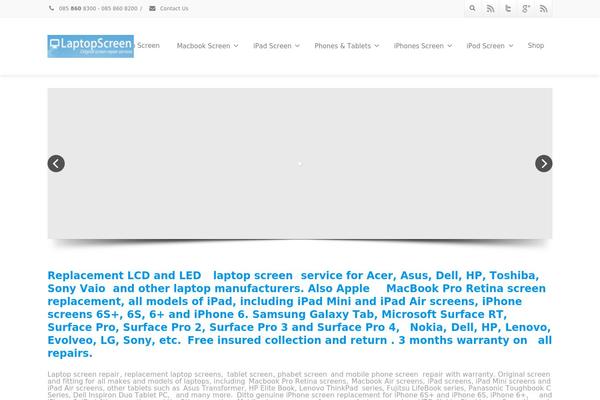Click the LaptopScreen logo
This screenshot has width=600, height=400.
coord(91,46)
